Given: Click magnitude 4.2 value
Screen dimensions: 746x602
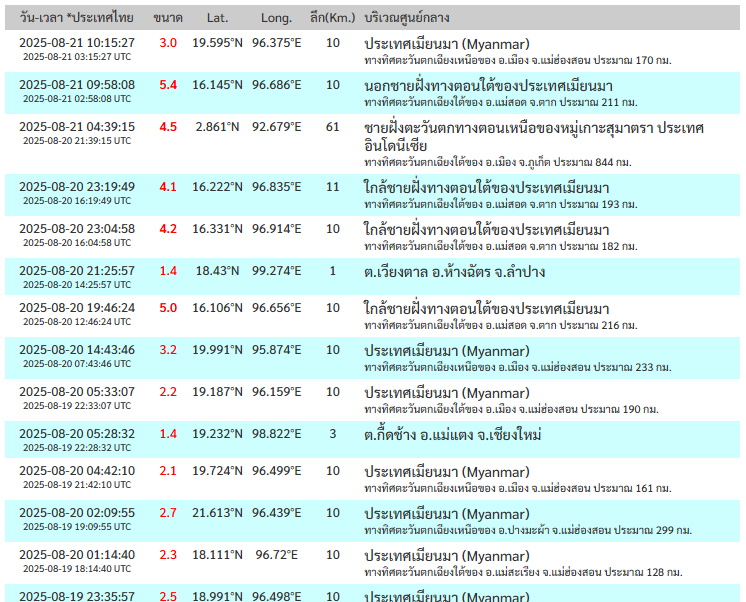Looking at the screenshot, I should point(168,228).
